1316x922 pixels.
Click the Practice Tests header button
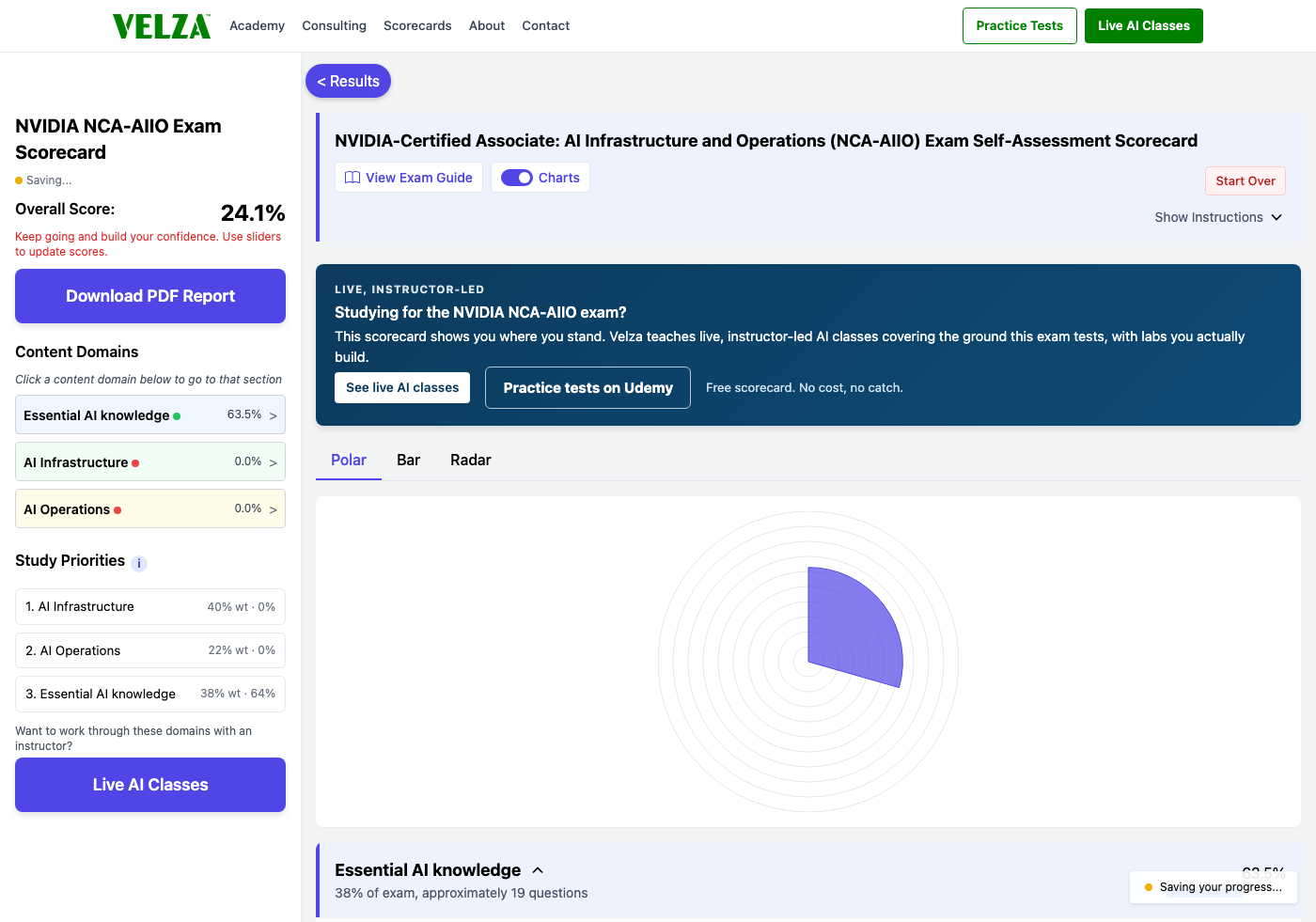[1020, 25]
